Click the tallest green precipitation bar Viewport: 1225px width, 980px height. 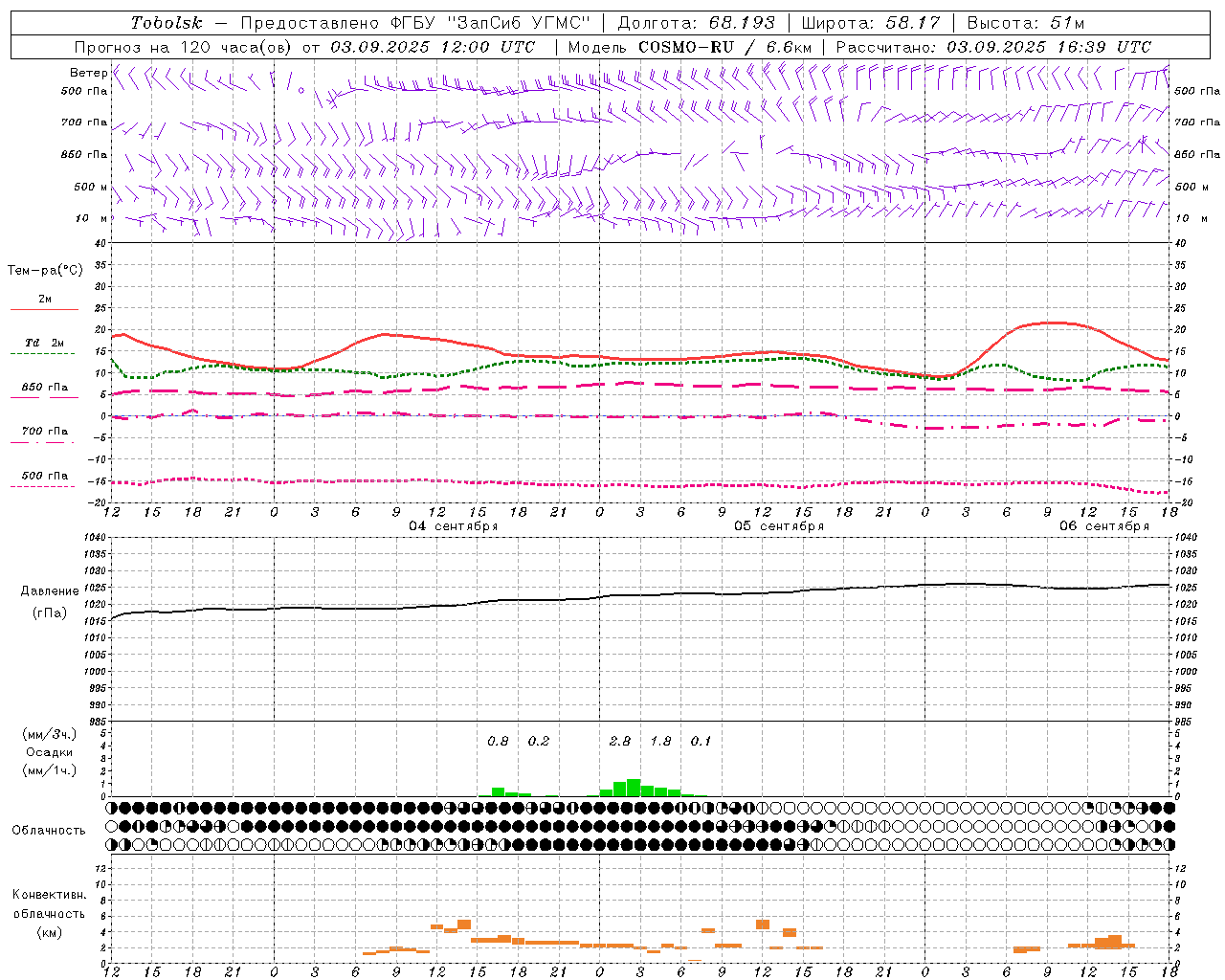[x=634, y=788]
